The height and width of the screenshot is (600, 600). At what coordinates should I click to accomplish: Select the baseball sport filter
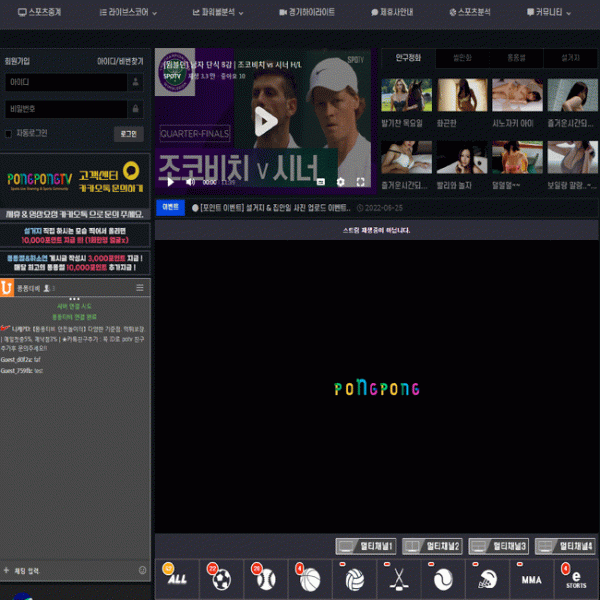266,579
